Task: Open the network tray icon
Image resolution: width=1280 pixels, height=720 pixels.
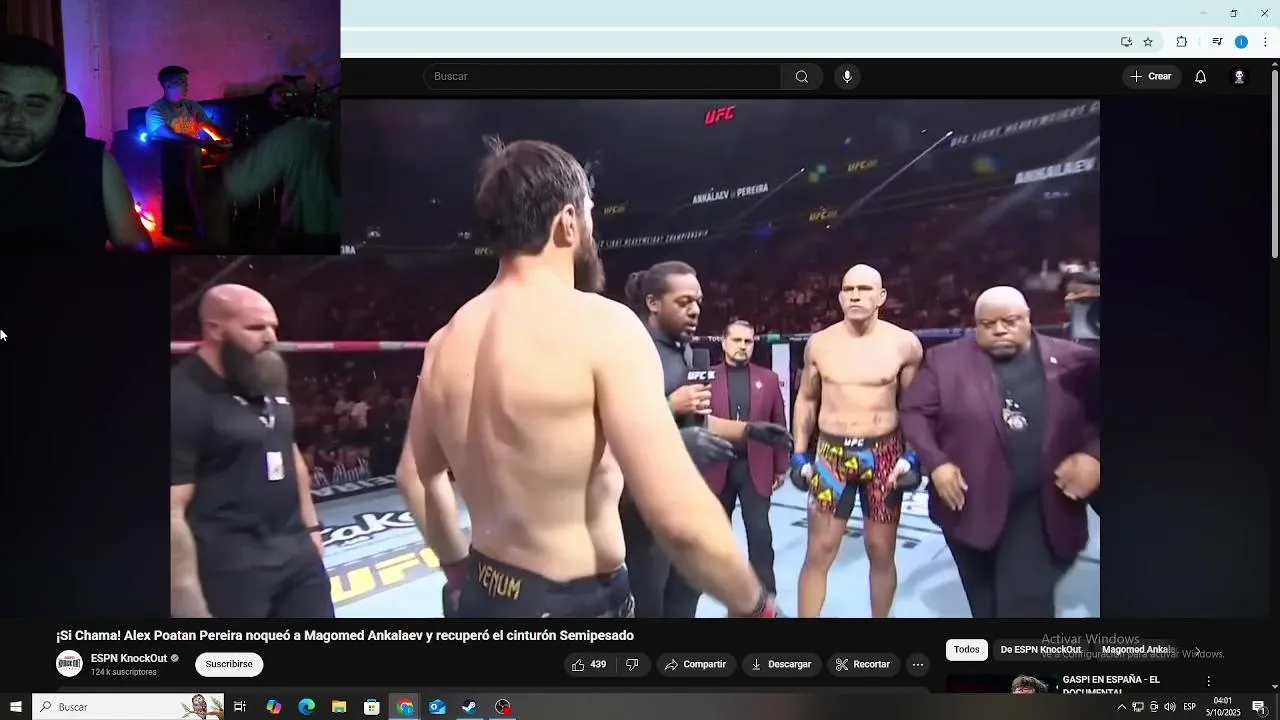Action: (x=1138, y=707)
